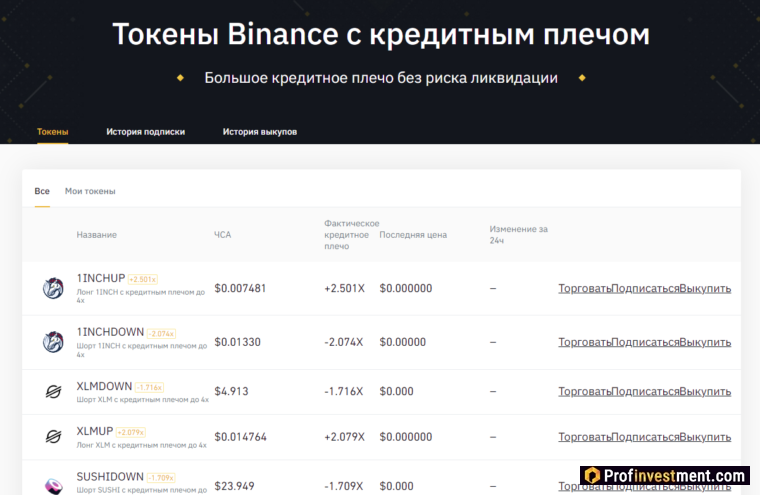Click the -2.074x badge beside 1INCHDOWN
This screenshot has height=495, width=760.
pyautogui.click(x=161, y=334)
